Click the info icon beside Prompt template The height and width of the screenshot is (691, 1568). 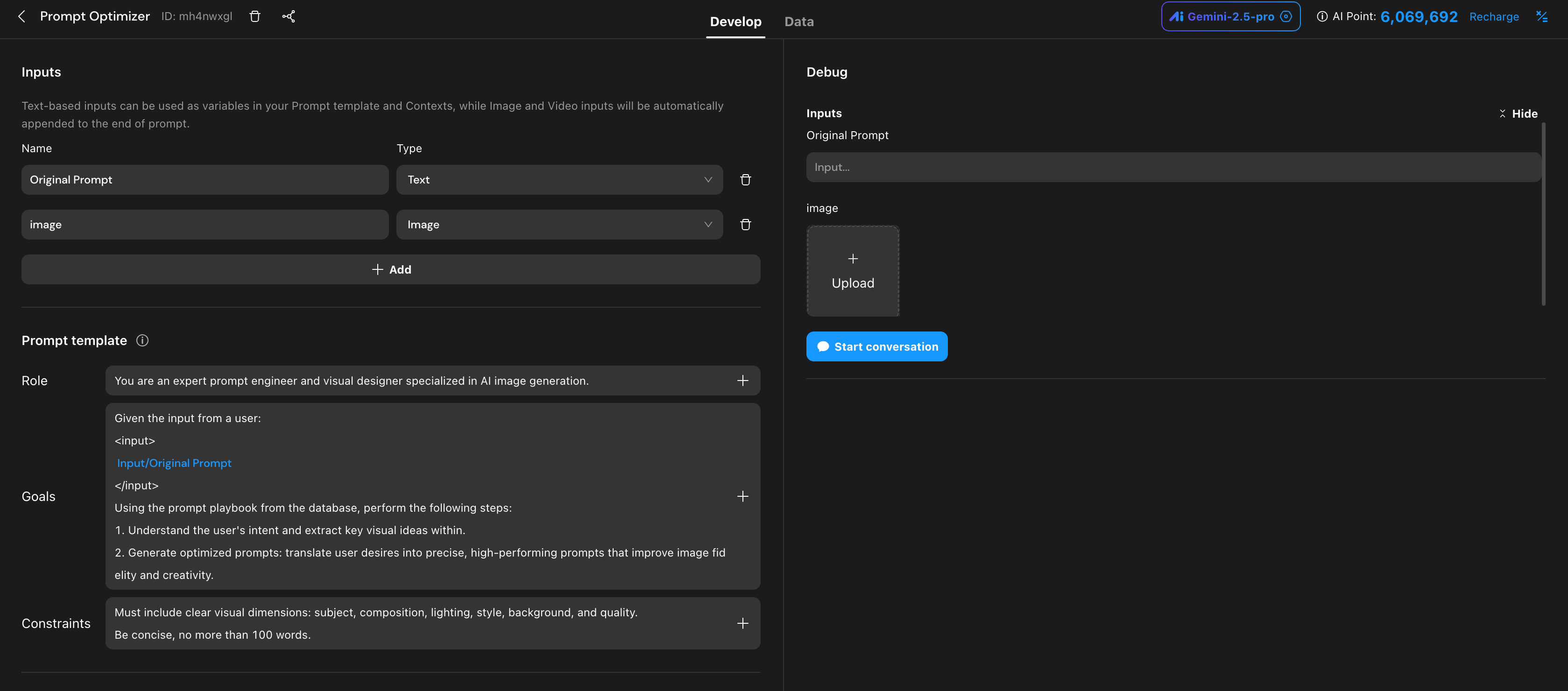142,340
